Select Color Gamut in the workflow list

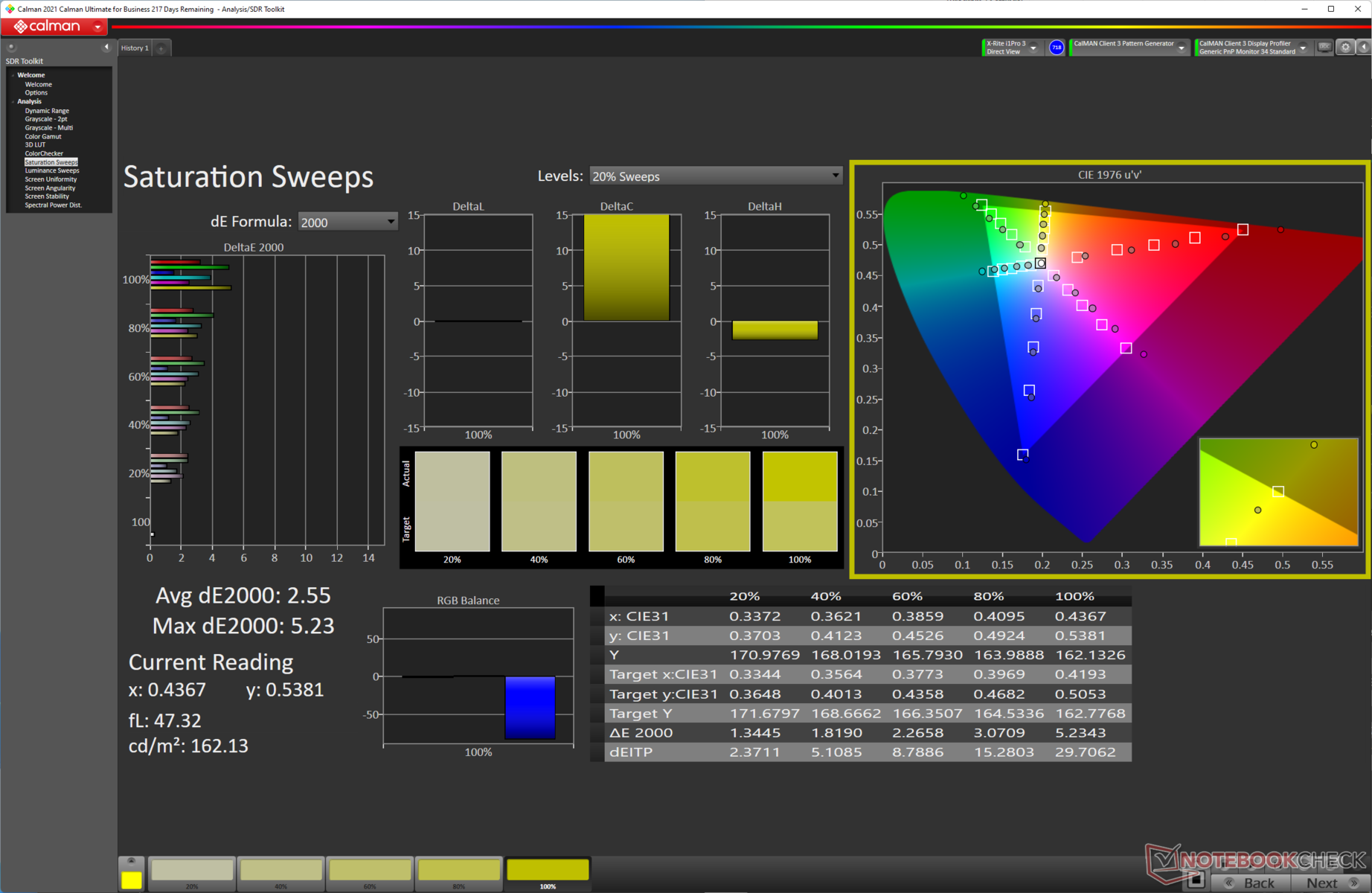tap(43, 137)
